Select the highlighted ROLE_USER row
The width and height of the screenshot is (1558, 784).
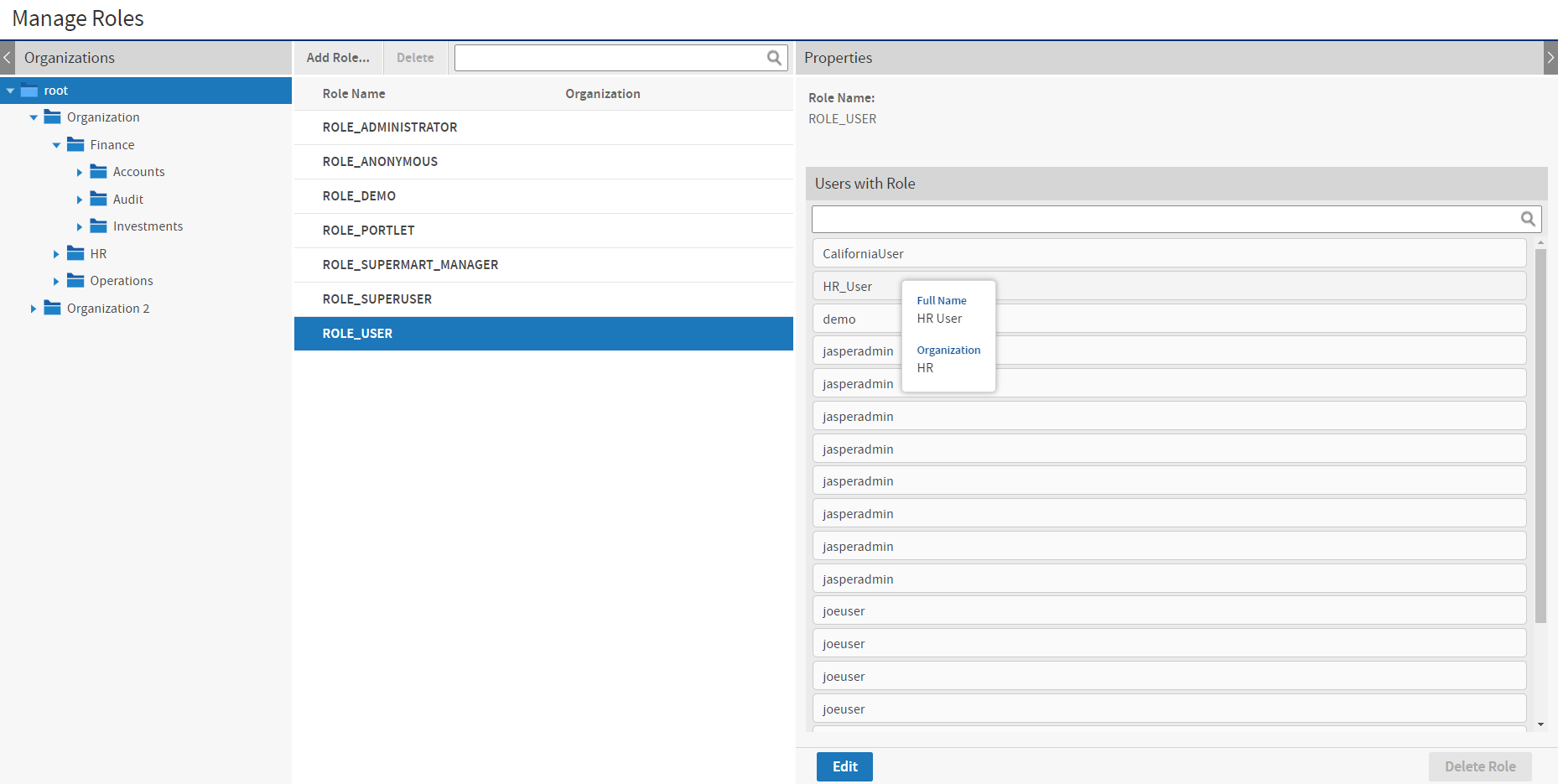[x=543, y=334]
